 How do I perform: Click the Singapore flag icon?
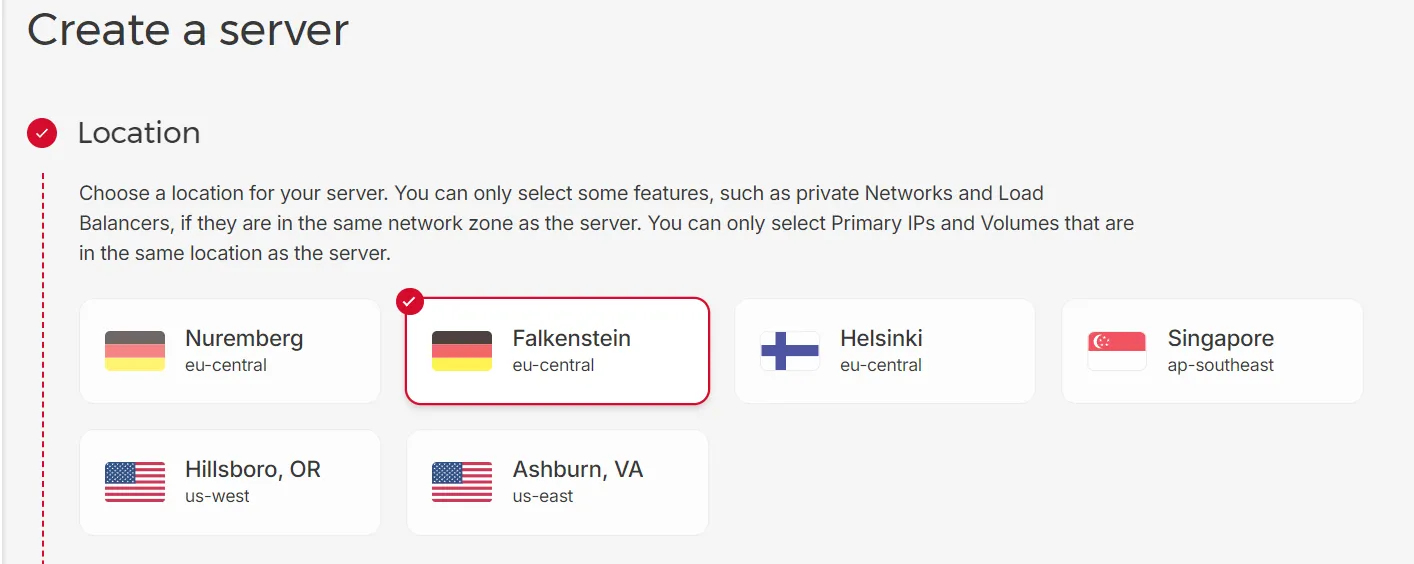pos(1117,351)
